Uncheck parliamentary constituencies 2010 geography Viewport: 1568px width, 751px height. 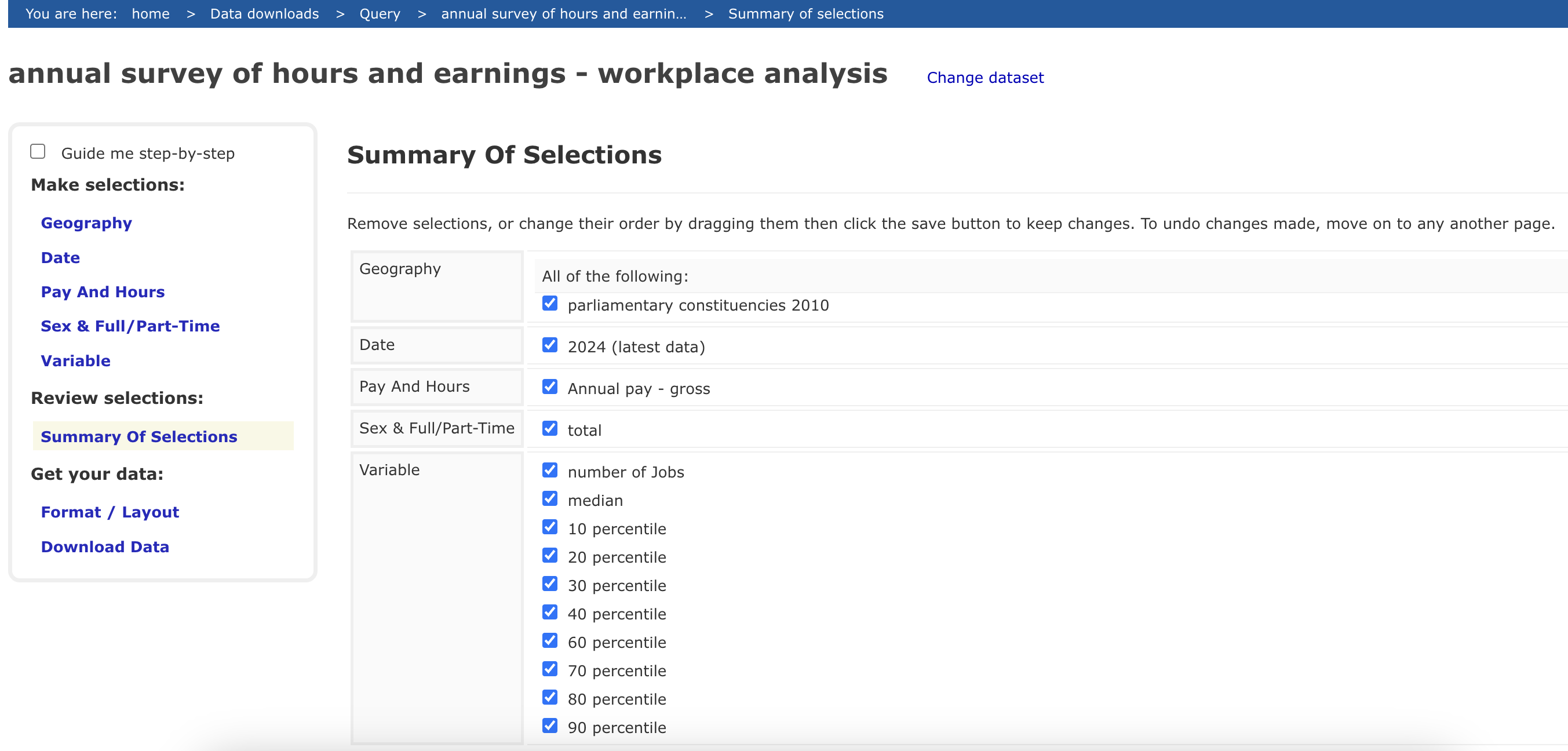(550, 303)
